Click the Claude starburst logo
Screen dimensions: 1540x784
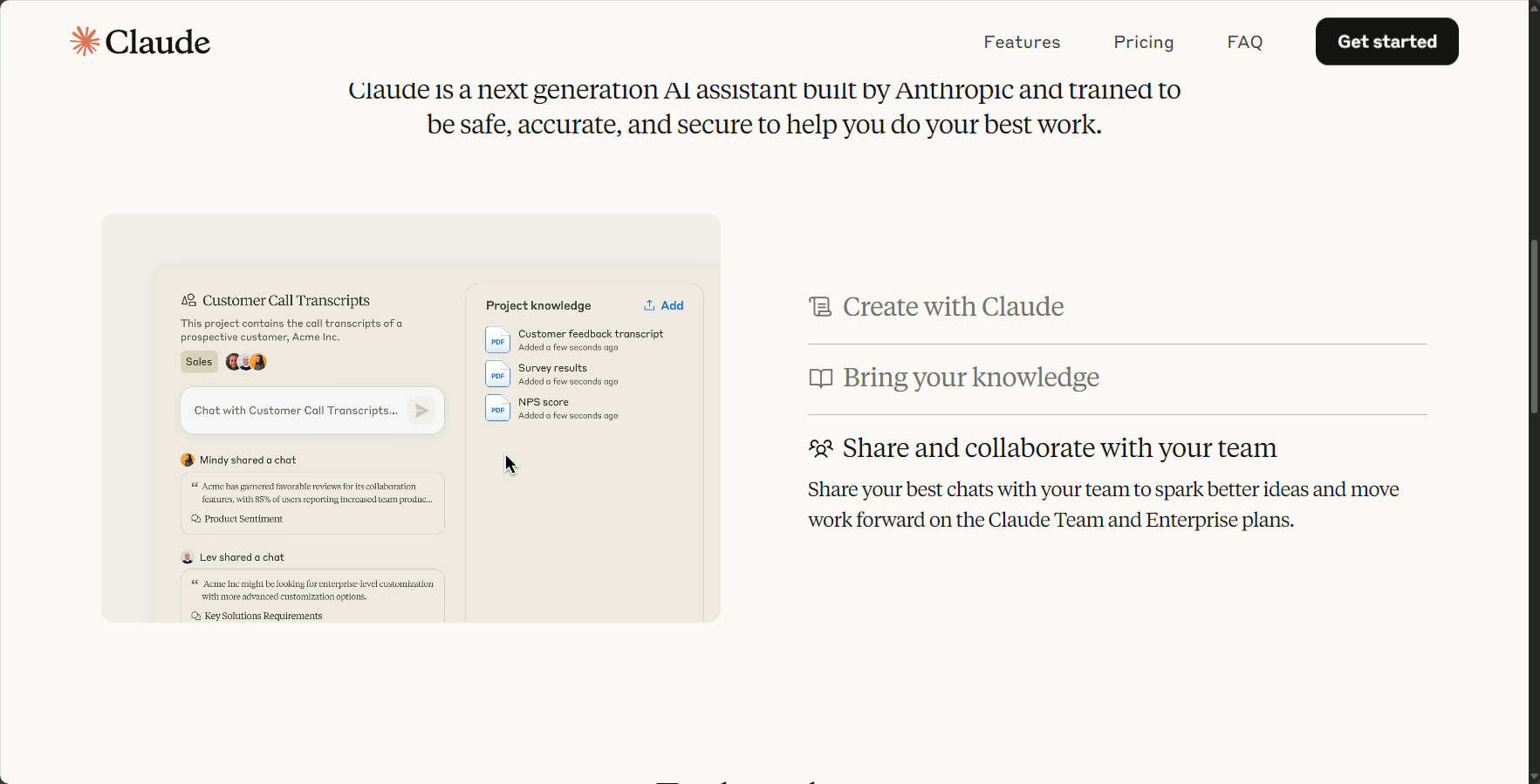(85, 41)
